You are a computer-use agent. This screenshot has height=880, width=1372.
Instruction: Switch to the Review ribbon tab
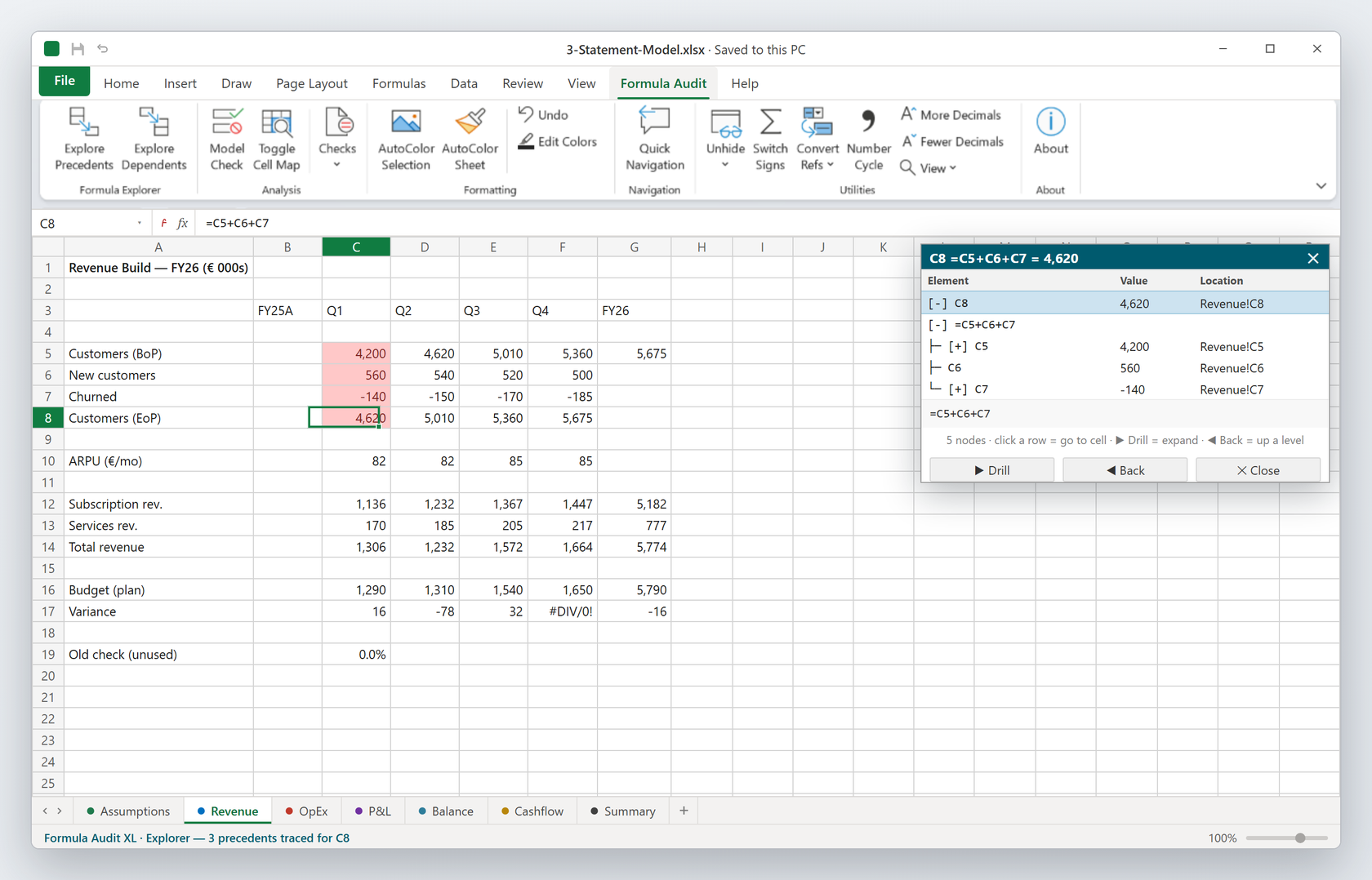(523, 83)
